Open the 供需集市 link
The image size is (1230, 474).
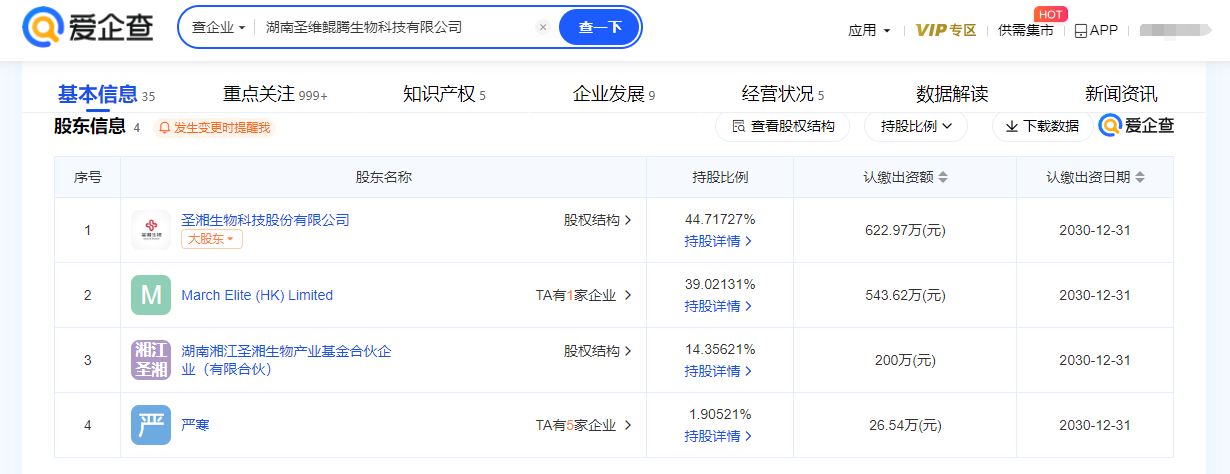(1025, 30)
